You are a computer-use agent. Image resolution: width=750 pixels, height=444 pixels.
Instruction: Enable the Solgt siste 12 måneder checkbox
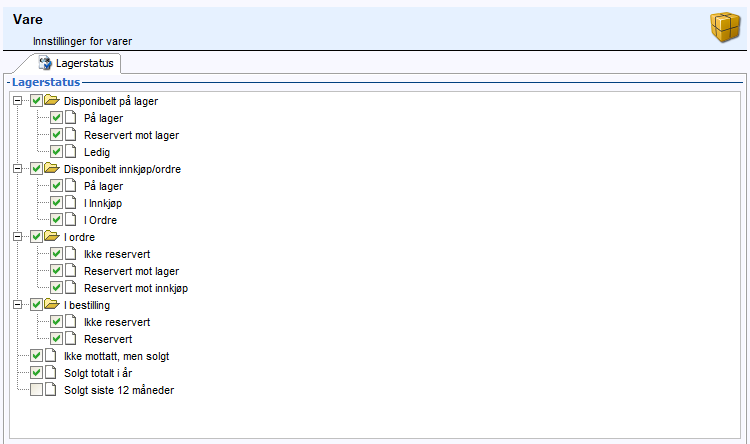point(36,389)
